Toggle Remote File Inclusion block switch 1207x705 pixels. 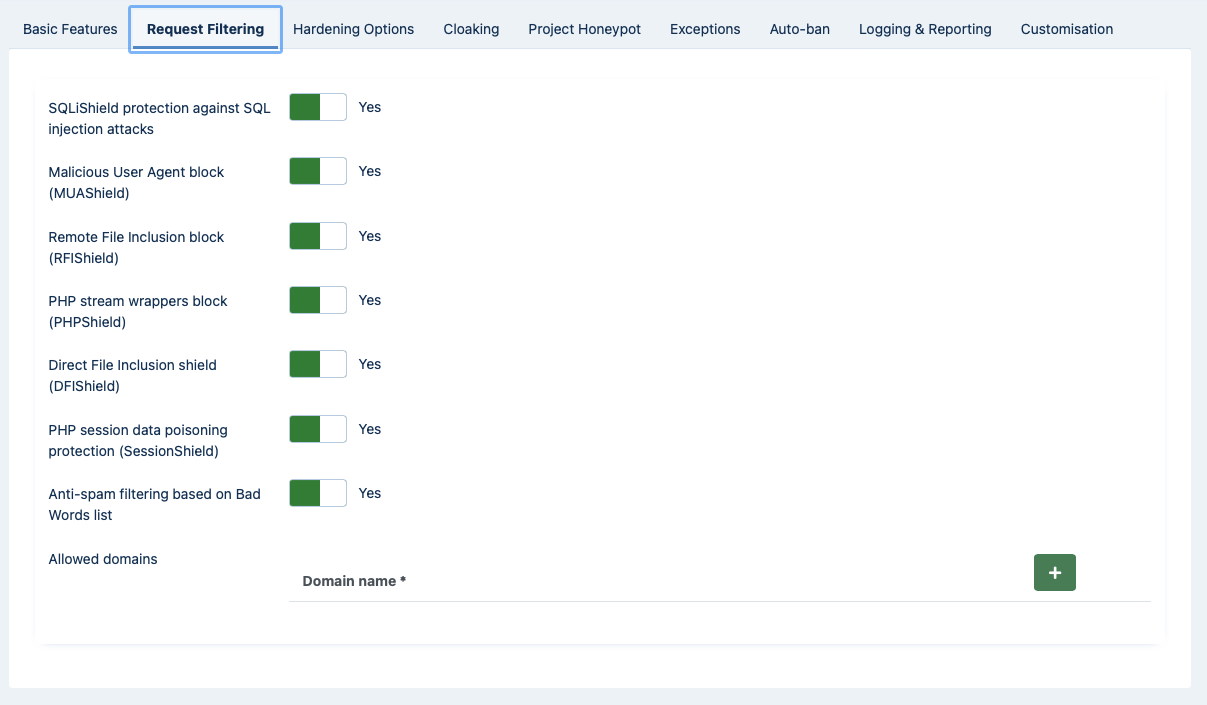click(x=318, y=236)
